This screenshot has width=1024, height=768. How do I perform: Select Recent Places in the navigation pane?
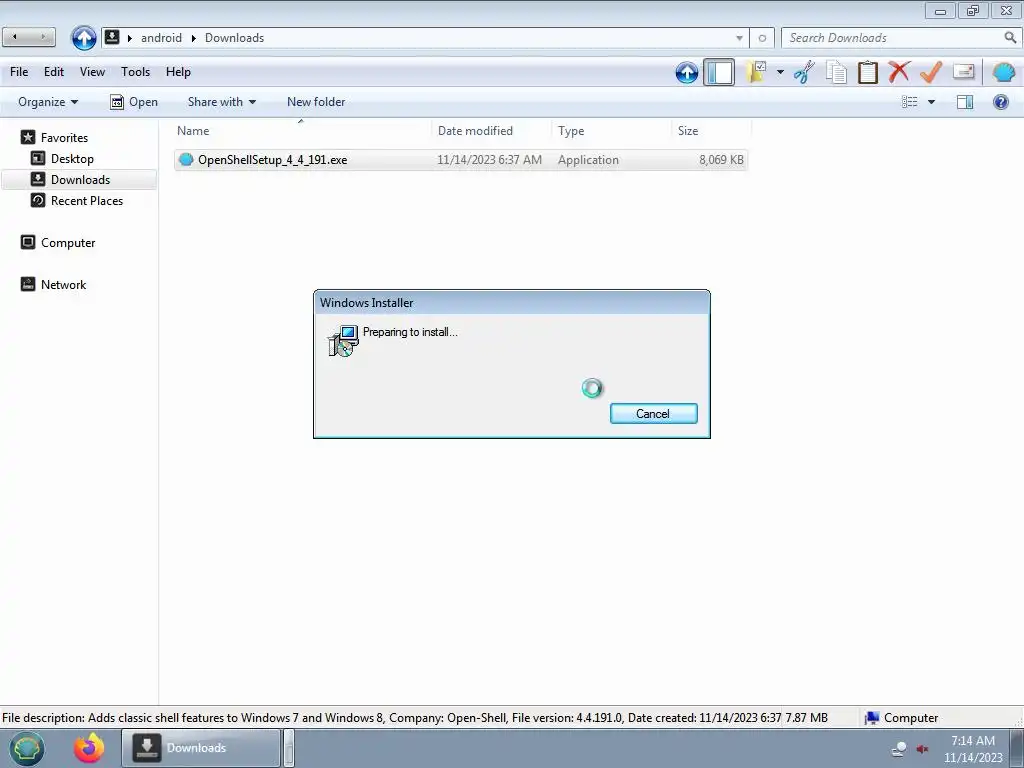click(x=77, y=200)
